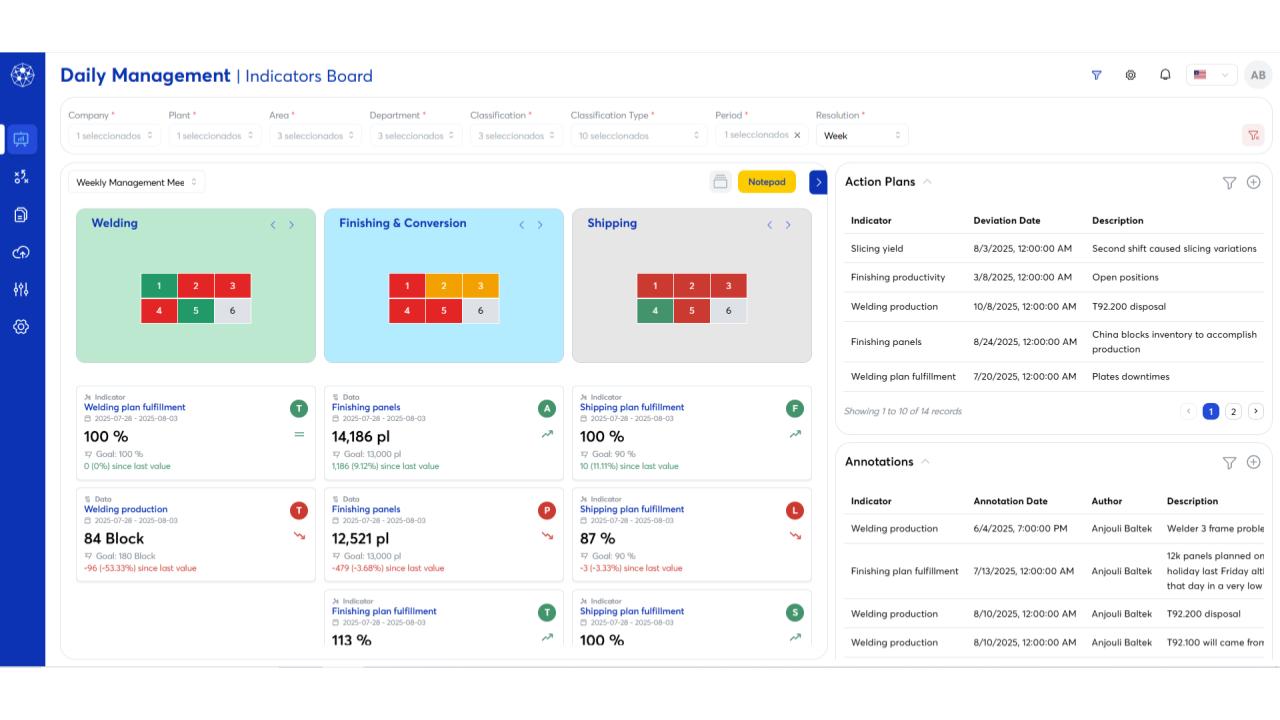Open settings gear in top header

(1131, 75)
